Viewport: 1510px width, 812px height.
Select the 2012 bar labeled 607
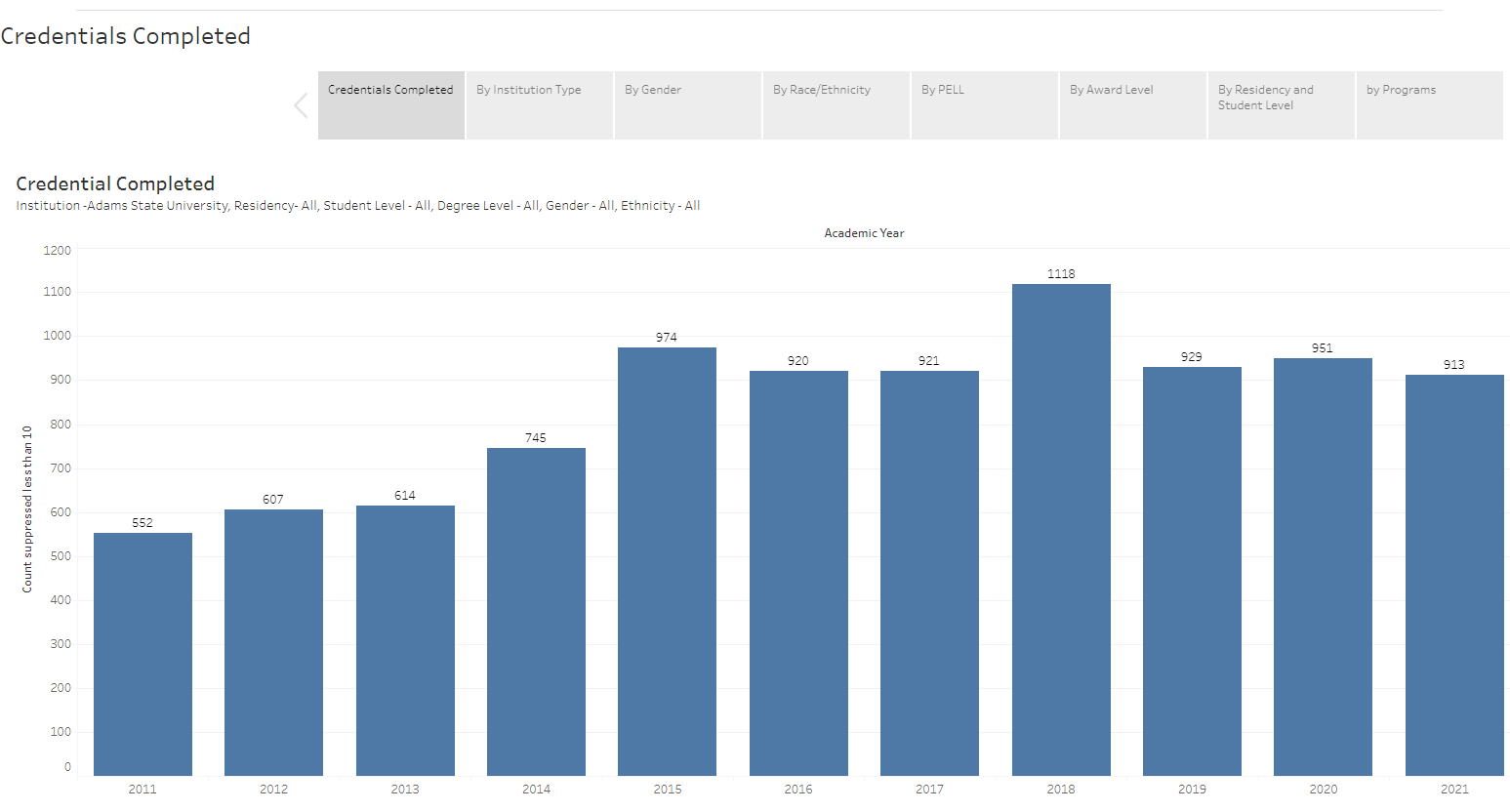273,642
